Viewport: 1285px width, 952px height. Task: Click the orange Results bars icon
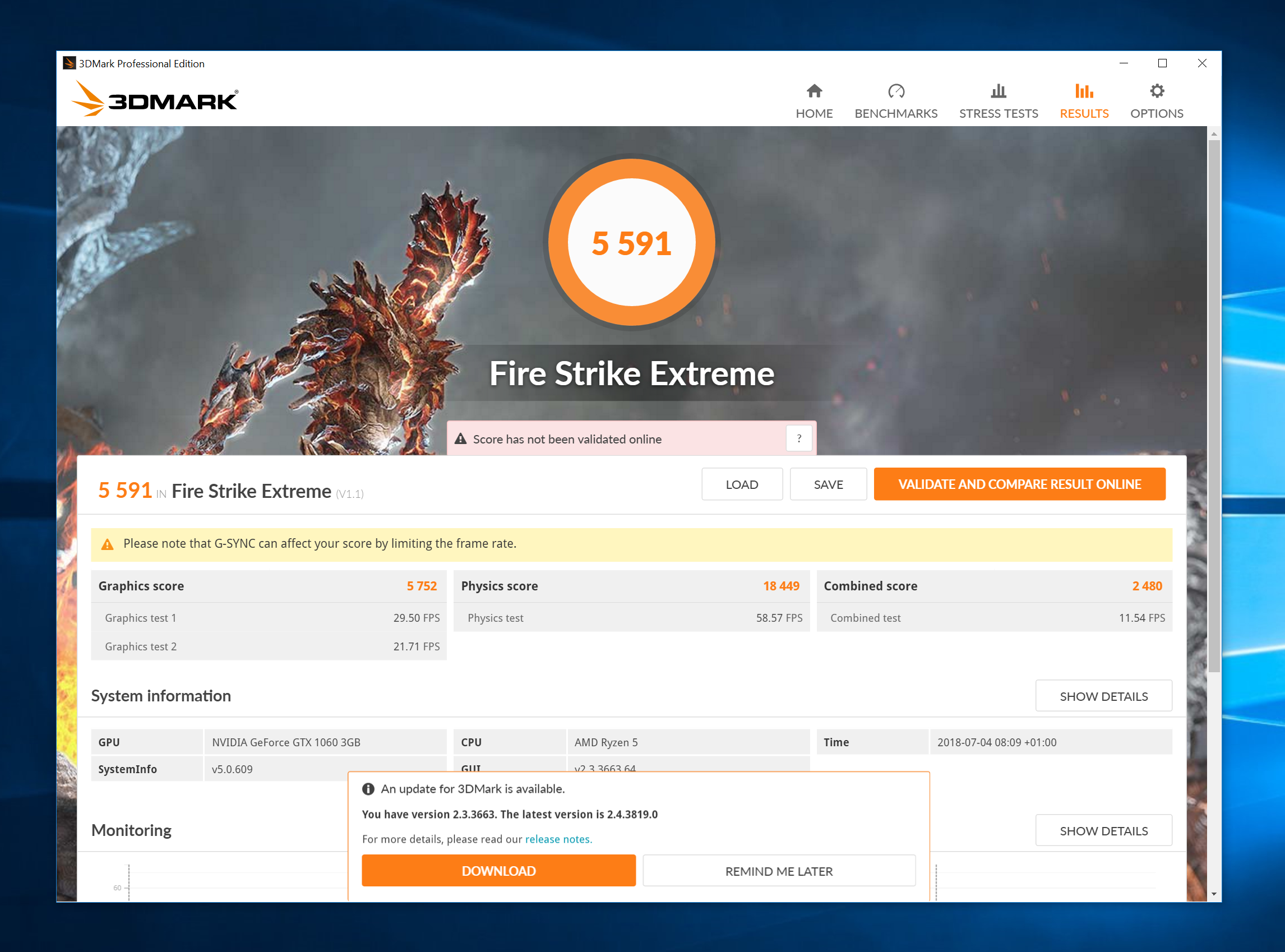click(x=1083, y=91)
